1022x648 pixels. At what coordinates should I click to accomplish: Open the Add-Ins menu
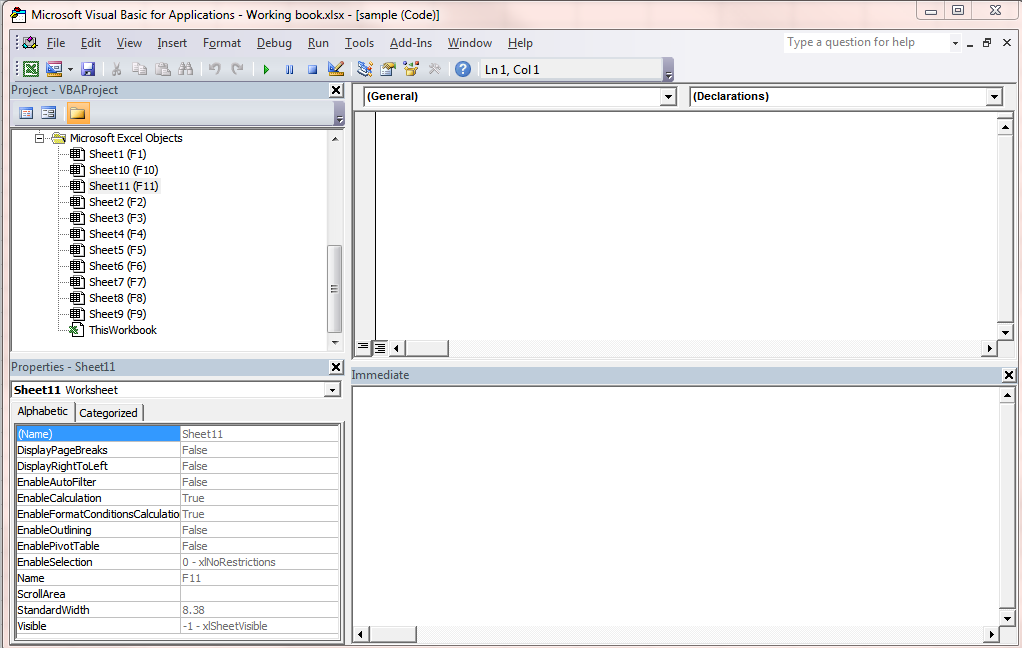411,43
